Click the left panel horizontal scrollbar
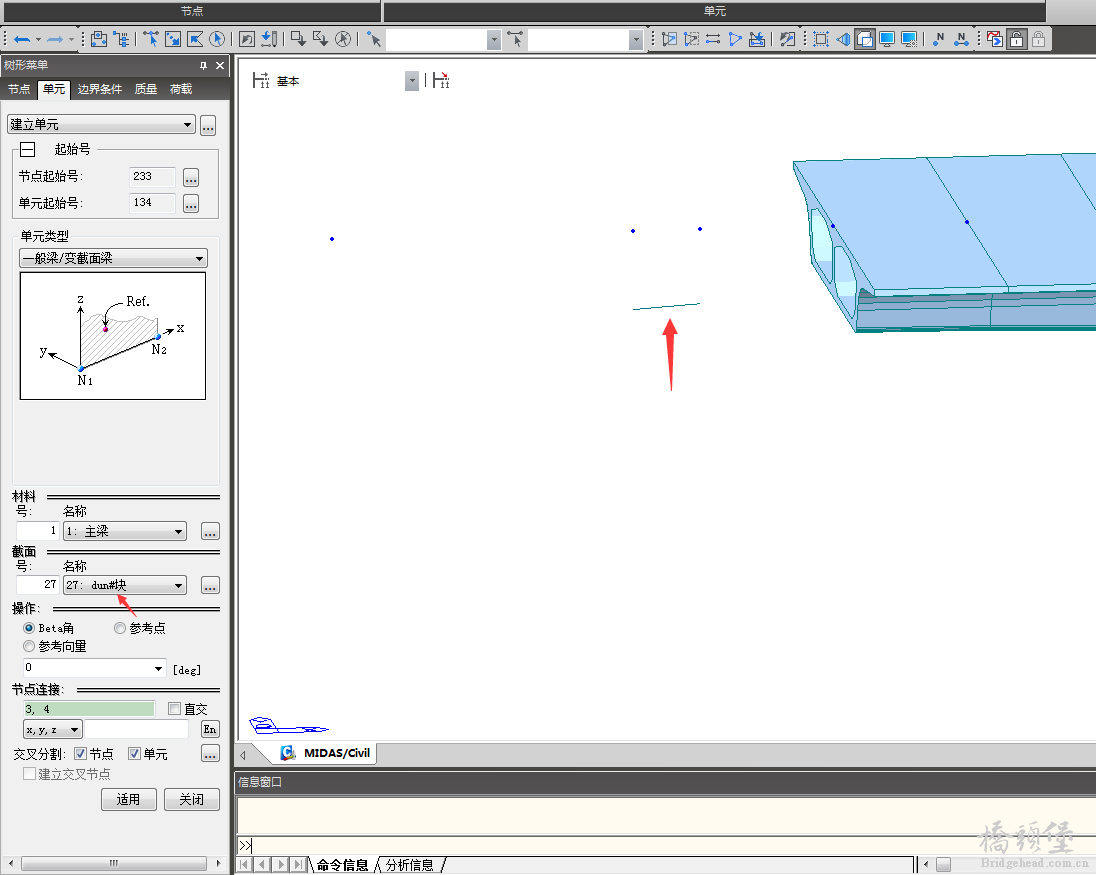The width and height of the screenshot is (1096, 875). [114, 864]
